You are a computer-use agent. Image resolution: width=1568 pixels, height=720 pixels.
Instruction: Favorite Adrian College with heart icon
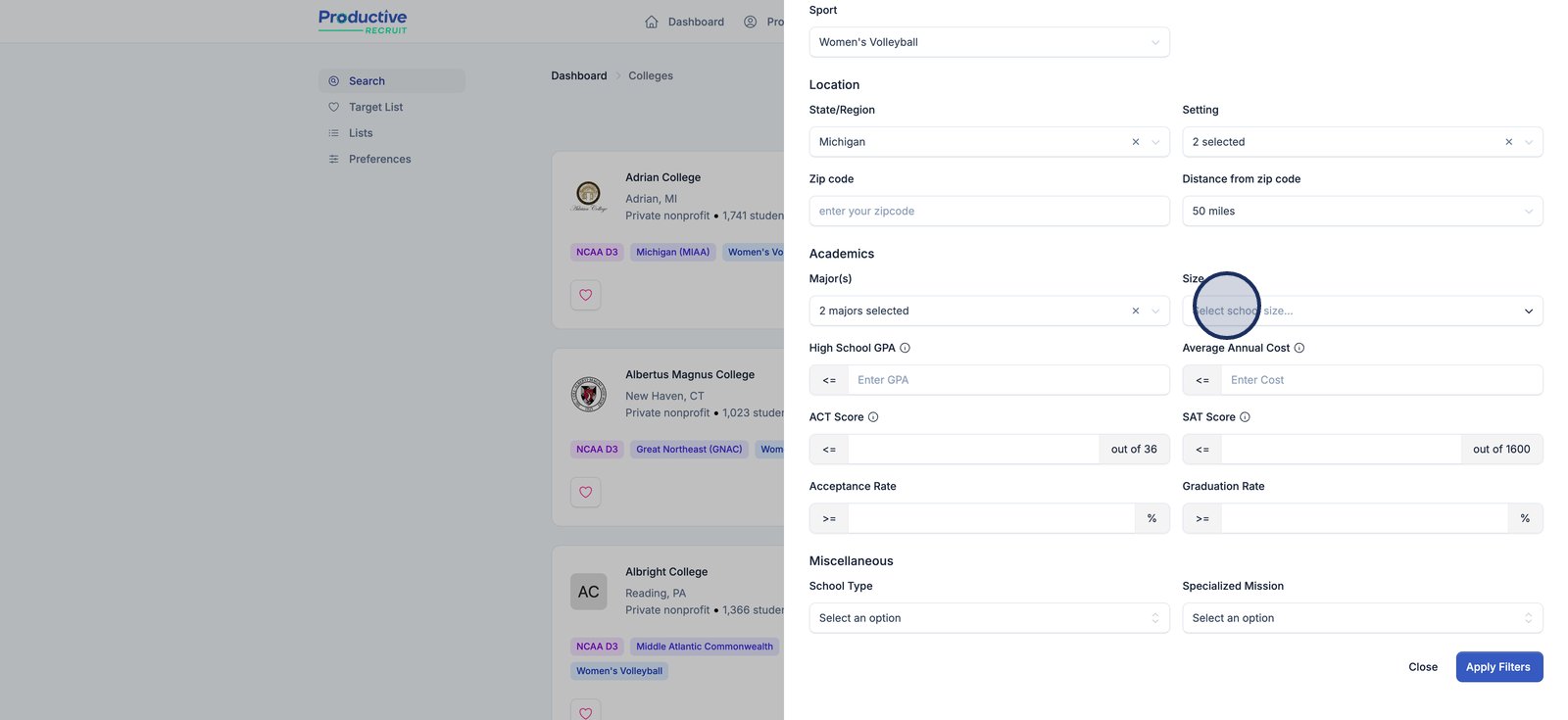pos(586,295)
